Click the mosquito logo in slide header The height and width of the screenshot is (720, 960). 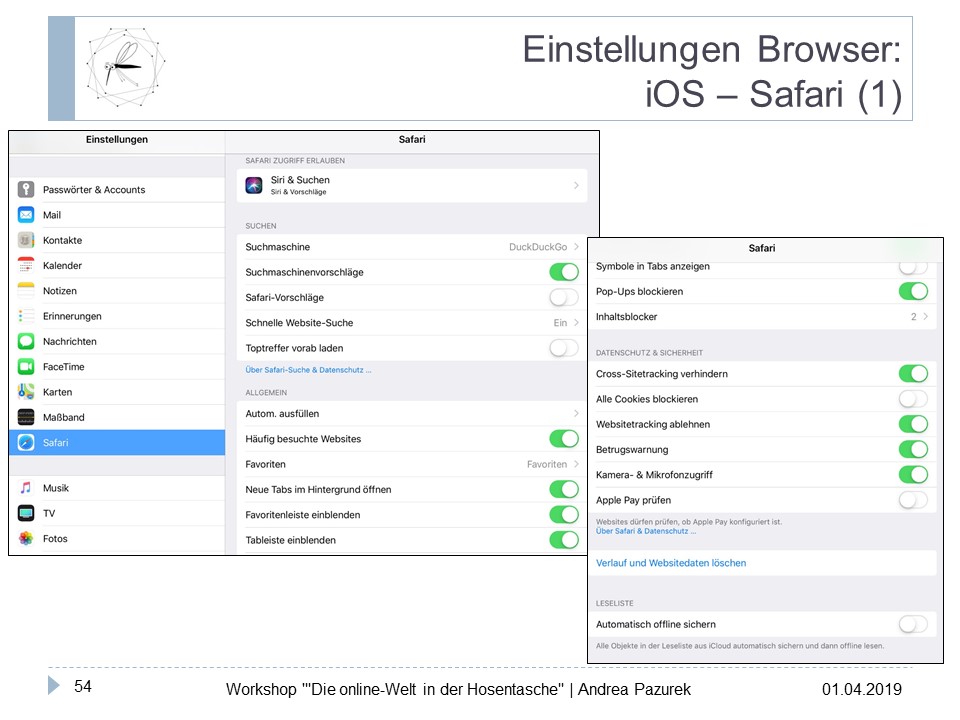(x=126, y=66)
